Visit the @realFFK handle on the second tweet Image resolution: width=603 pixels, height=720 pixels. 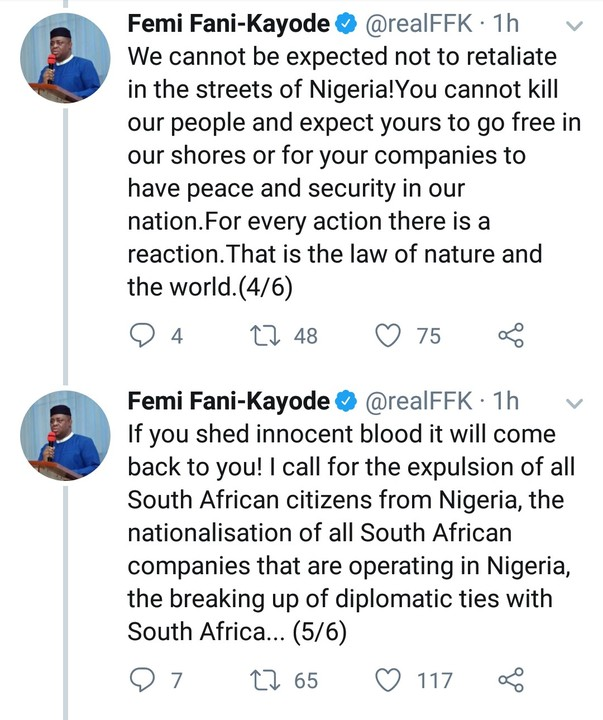point(416,401)
